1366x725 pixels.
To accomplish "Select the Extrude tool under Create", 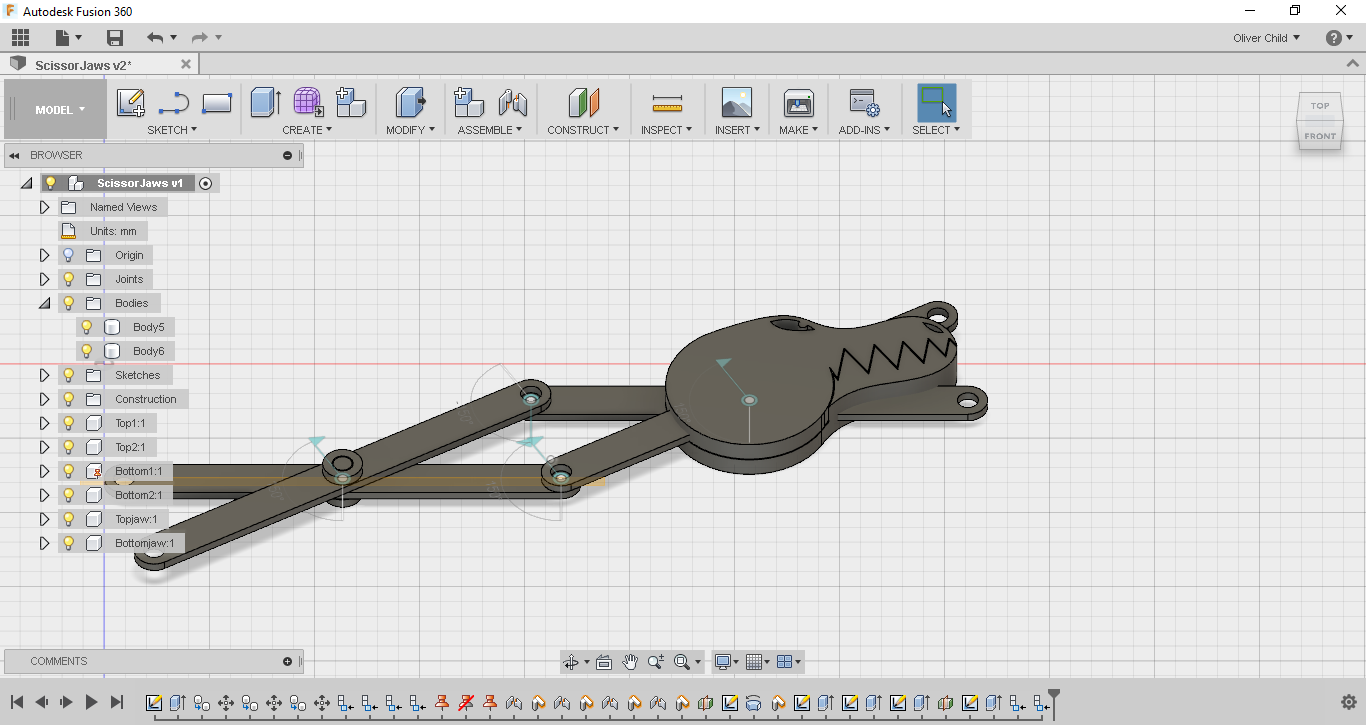I will (263, 103).
